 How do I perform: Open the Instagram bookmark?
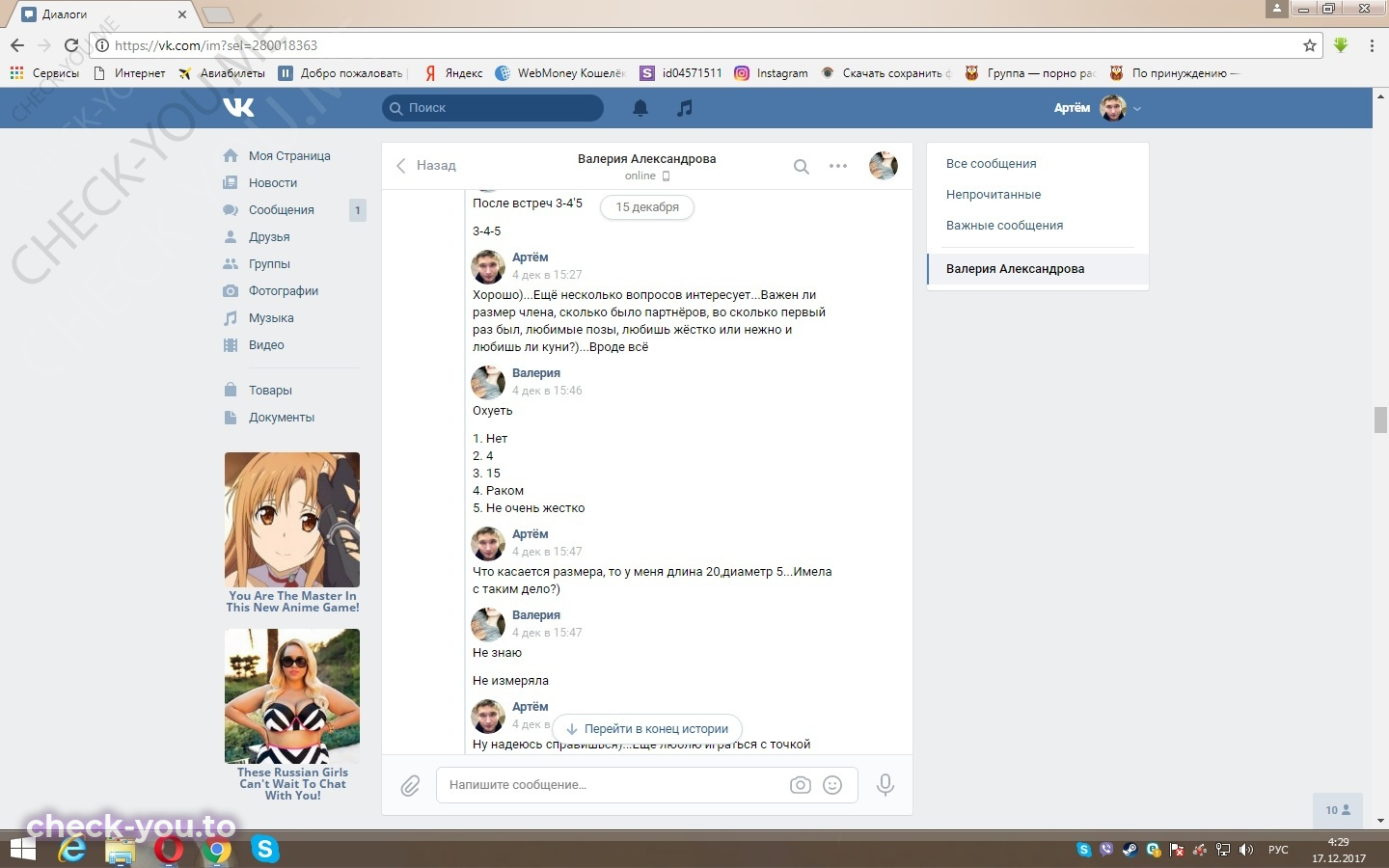(x=771, y=73)
